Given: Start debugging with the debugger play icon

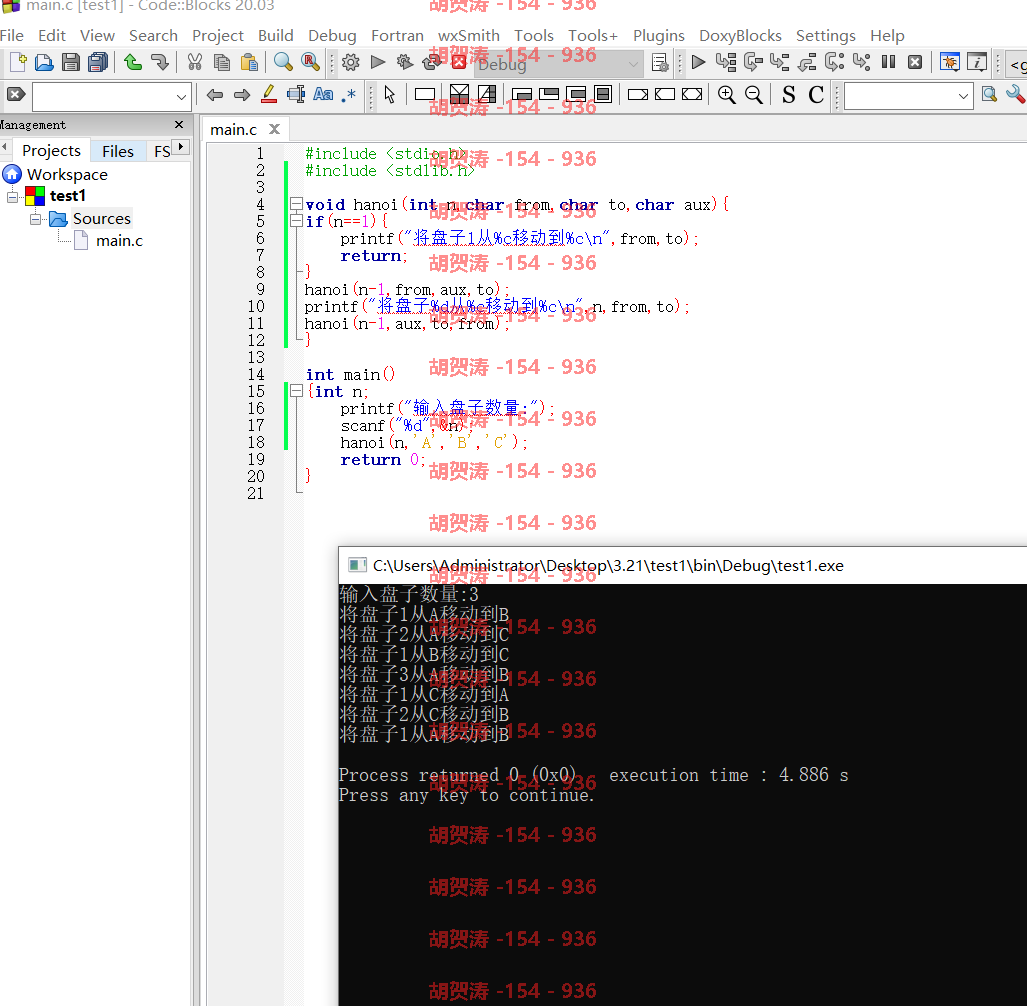Looking at the screenshot, I should 698,63.
